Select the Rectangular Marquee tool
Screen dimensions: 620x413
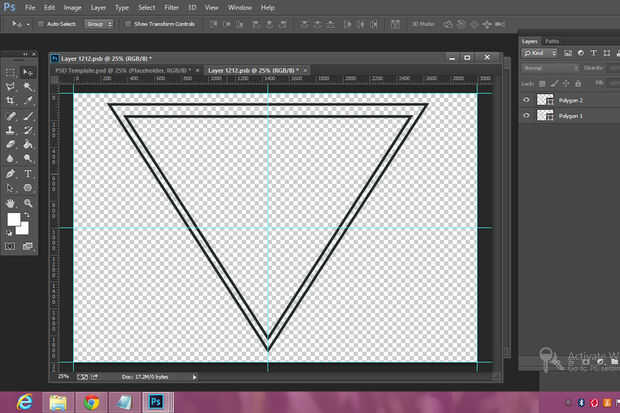pyautogui.click(x=10, y=72)
